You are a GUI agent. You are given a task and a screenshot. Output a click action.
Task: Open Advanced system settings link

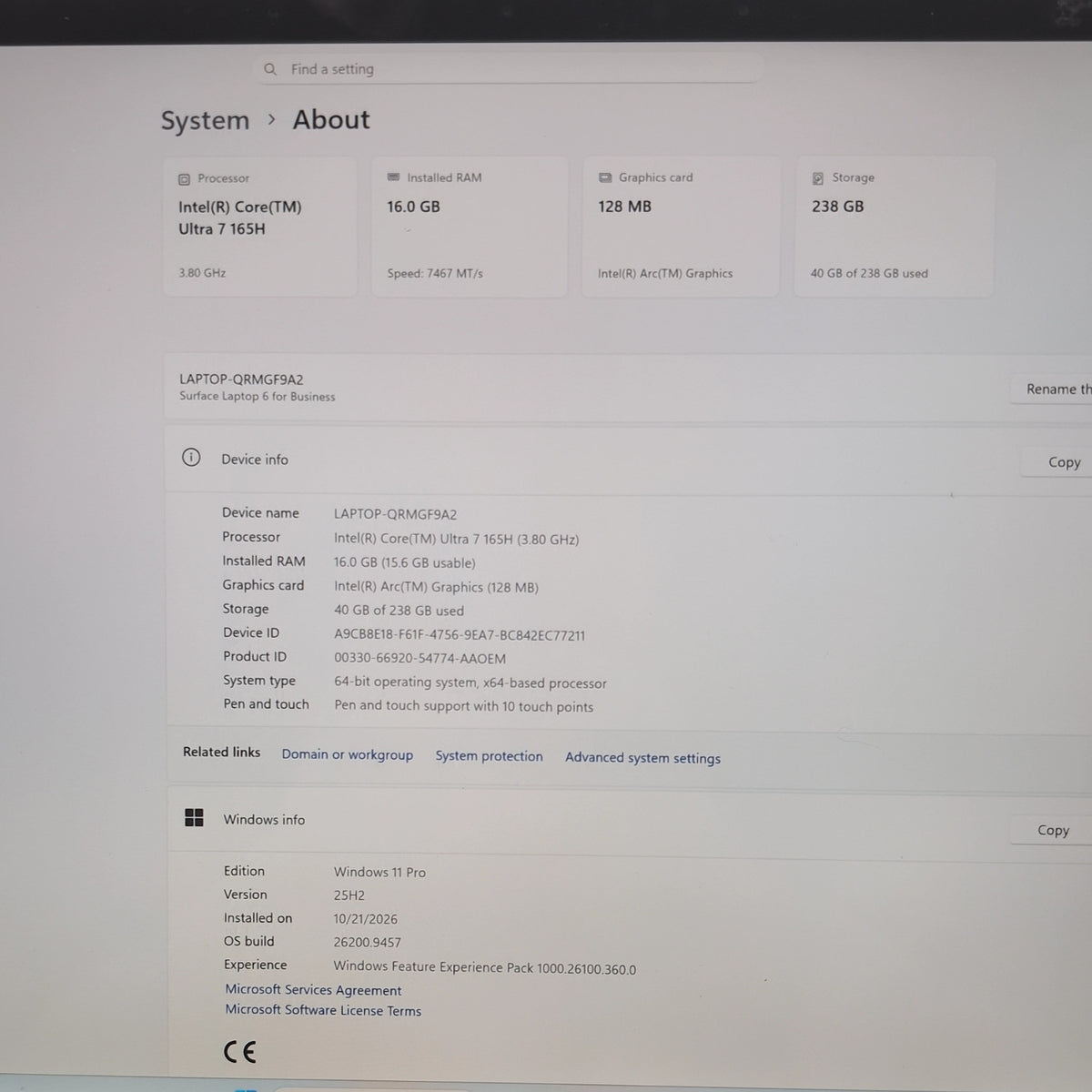pyautogui.click(x=642, y=758)
